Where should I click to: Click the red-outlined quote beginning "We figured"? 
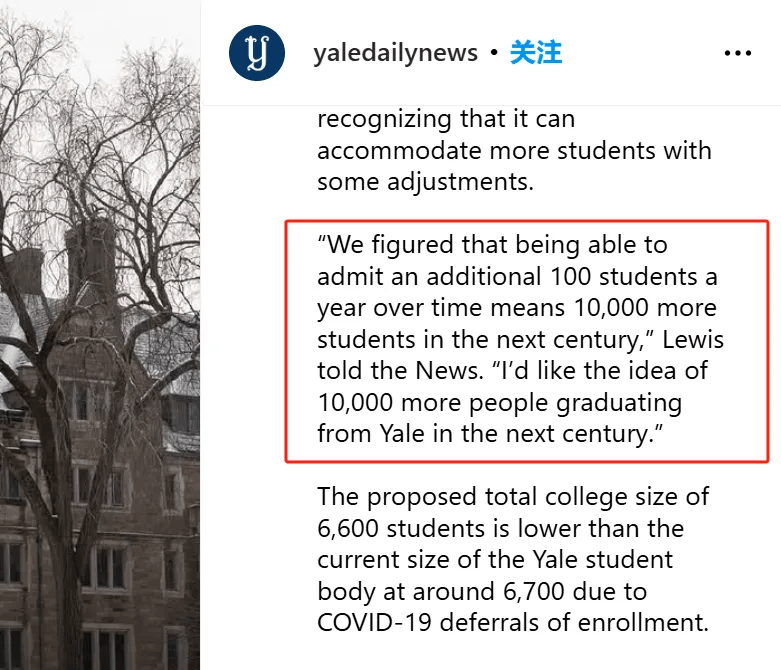click(x=520, y=339)
